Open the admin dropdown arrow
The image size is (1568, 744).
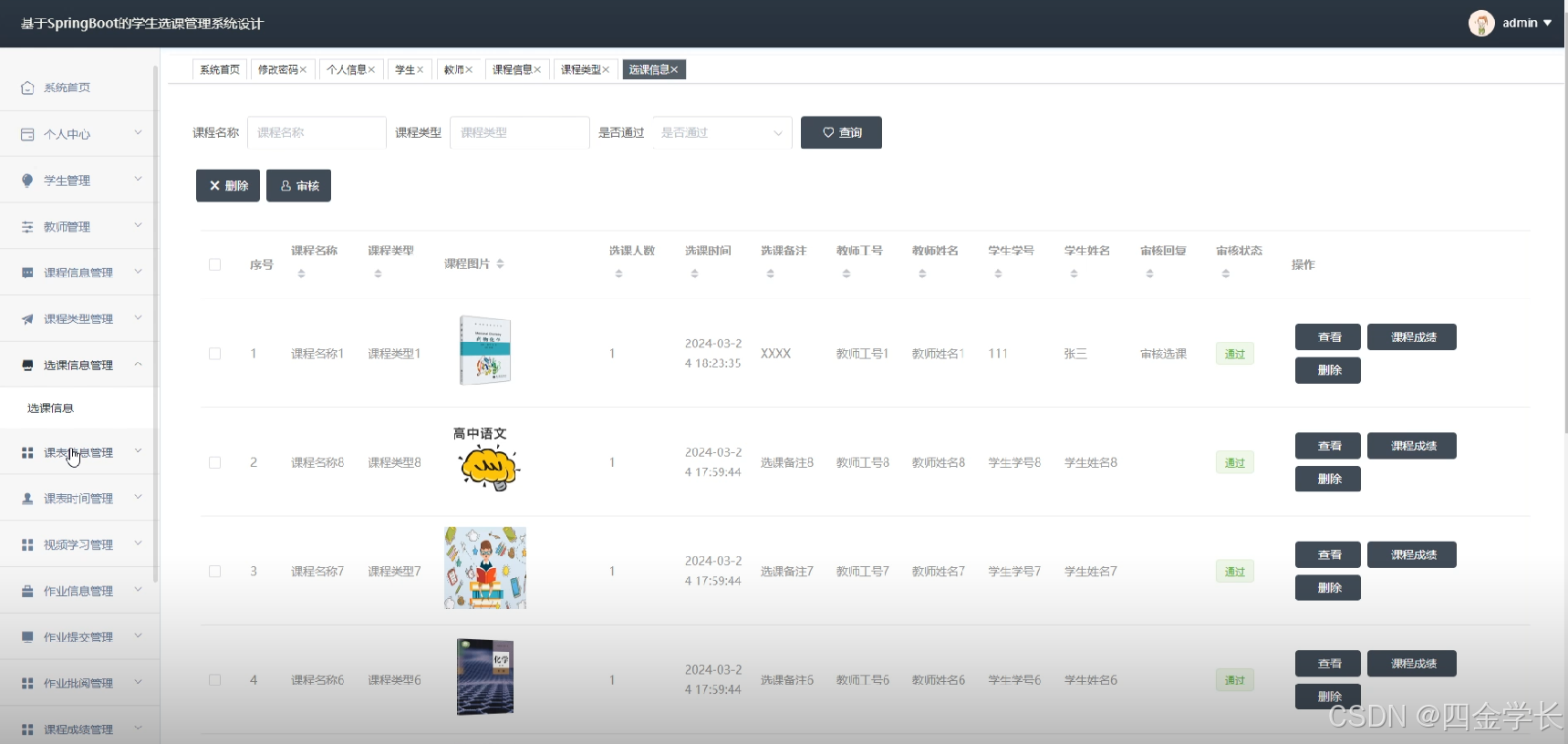click(x=1547, y=24)
